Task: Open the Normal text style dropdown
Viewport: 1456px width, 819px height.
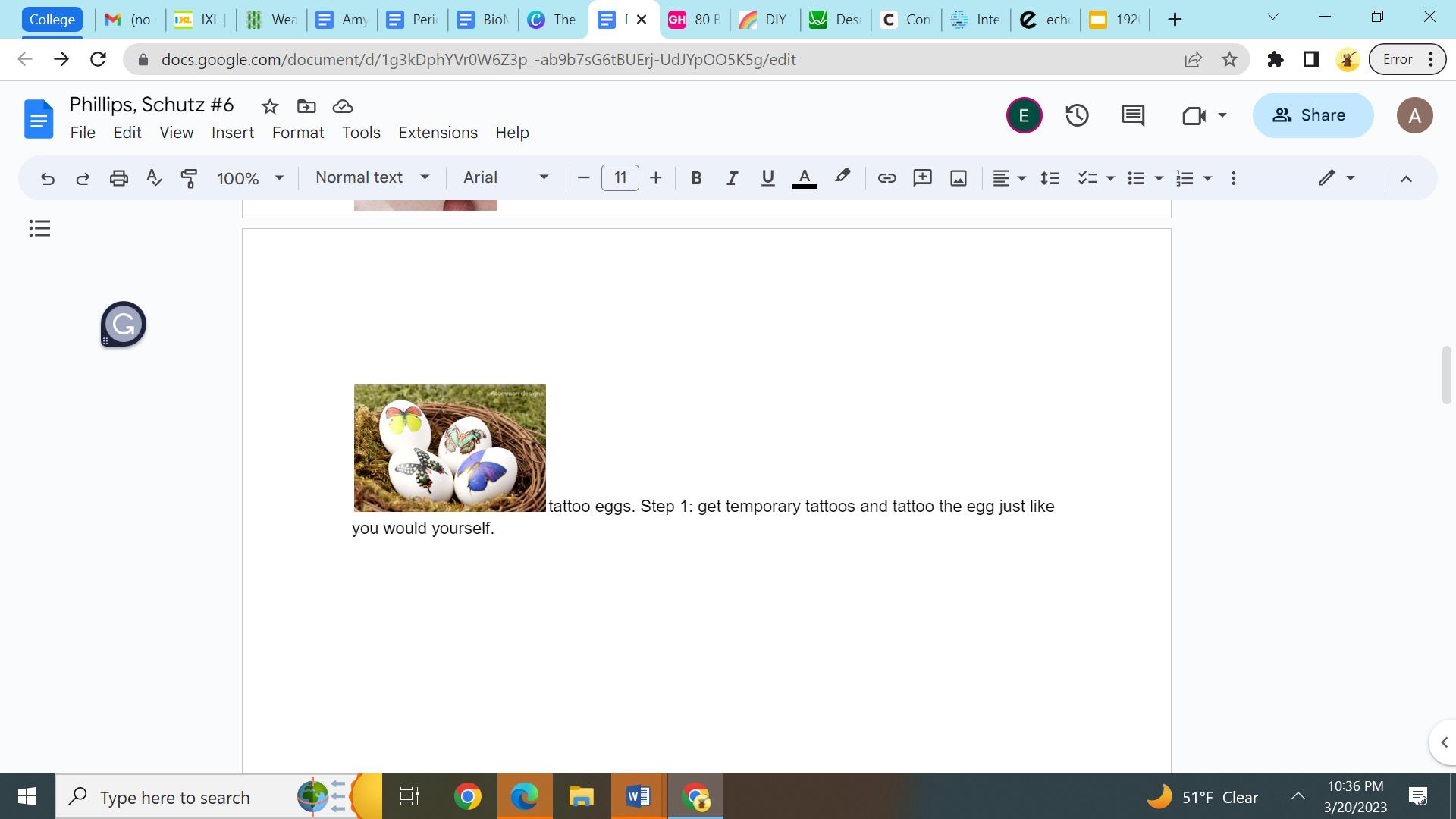Action: [372, 177]
